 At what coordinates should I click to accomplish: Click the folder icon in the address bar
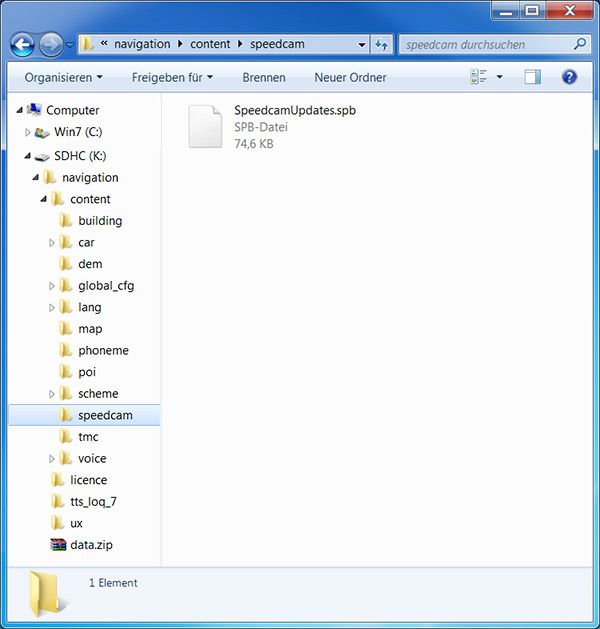click(x=87, y=44)
